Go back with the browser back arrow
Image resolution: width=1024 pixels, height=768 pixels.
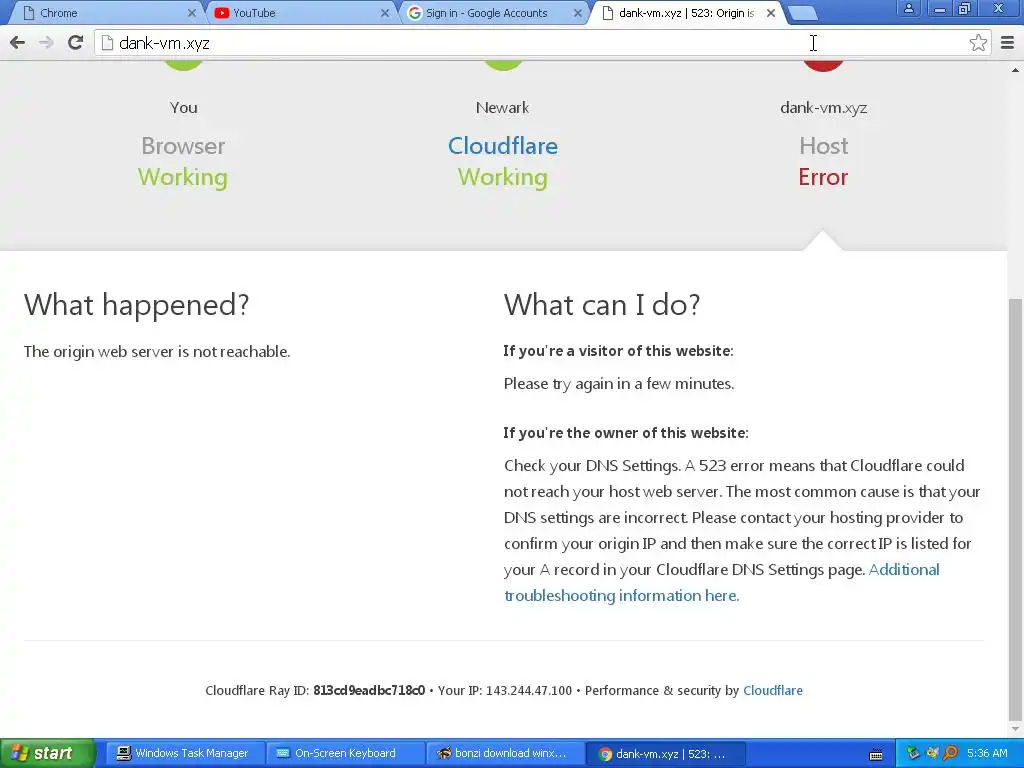(x=18, y=42)
